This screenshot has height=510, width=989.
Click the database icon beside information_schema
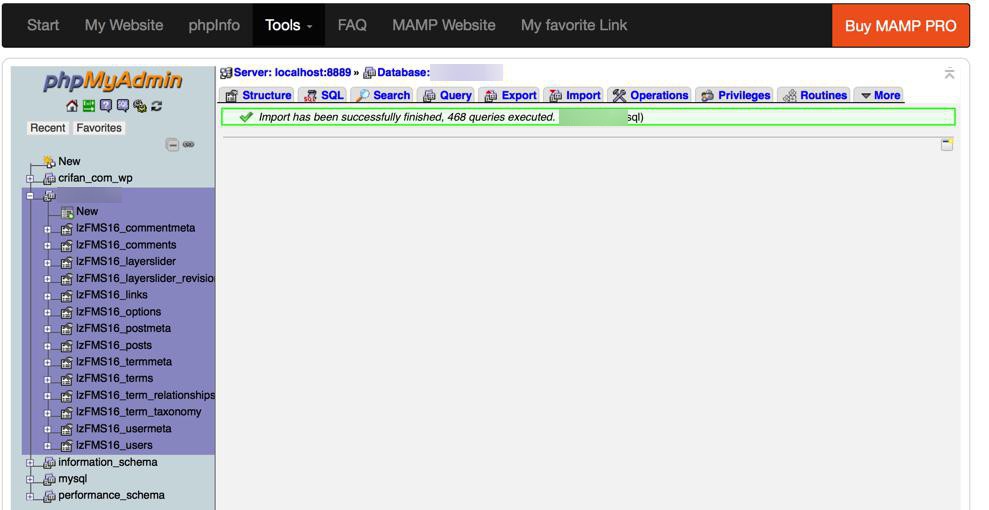tap(49, 463)
